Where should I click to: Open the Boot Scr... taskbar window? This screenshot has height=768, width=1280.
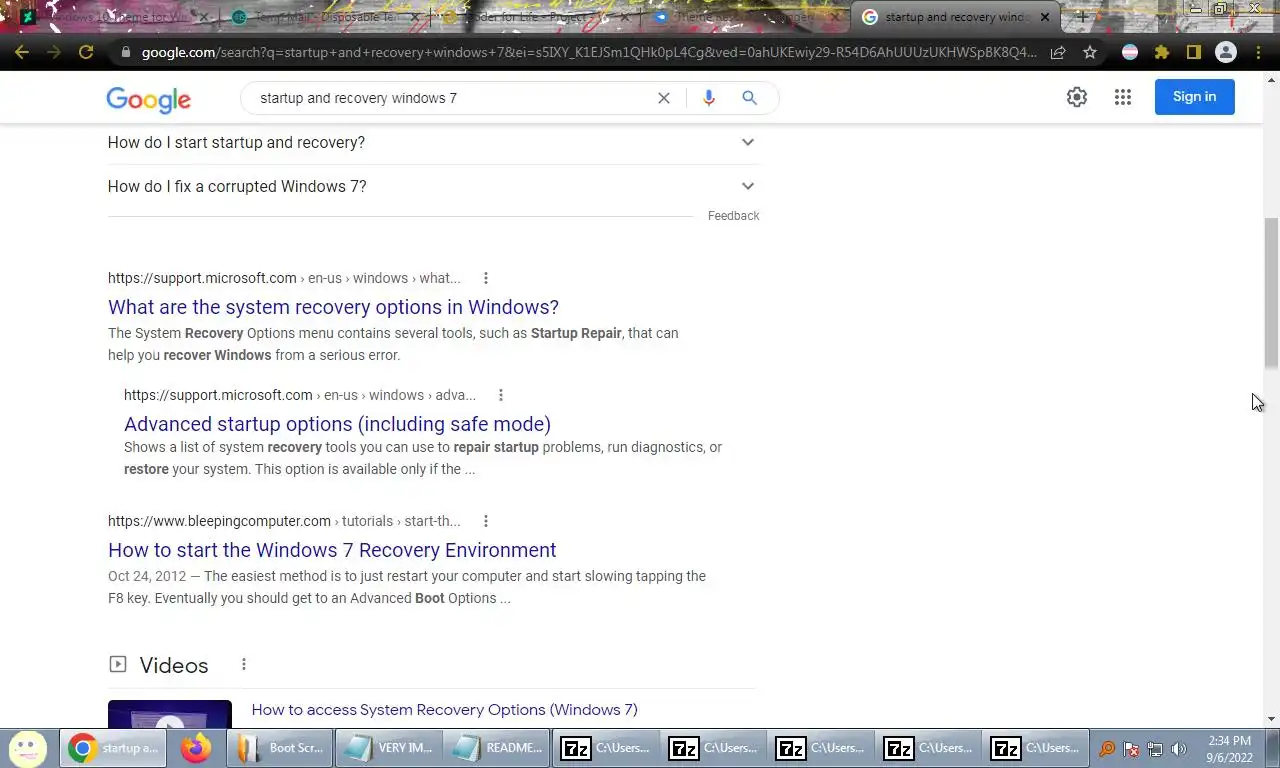point(280,748)
